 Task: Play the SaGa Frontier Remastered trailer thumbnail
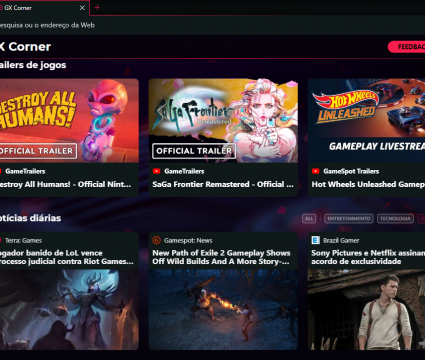[223, 121]
